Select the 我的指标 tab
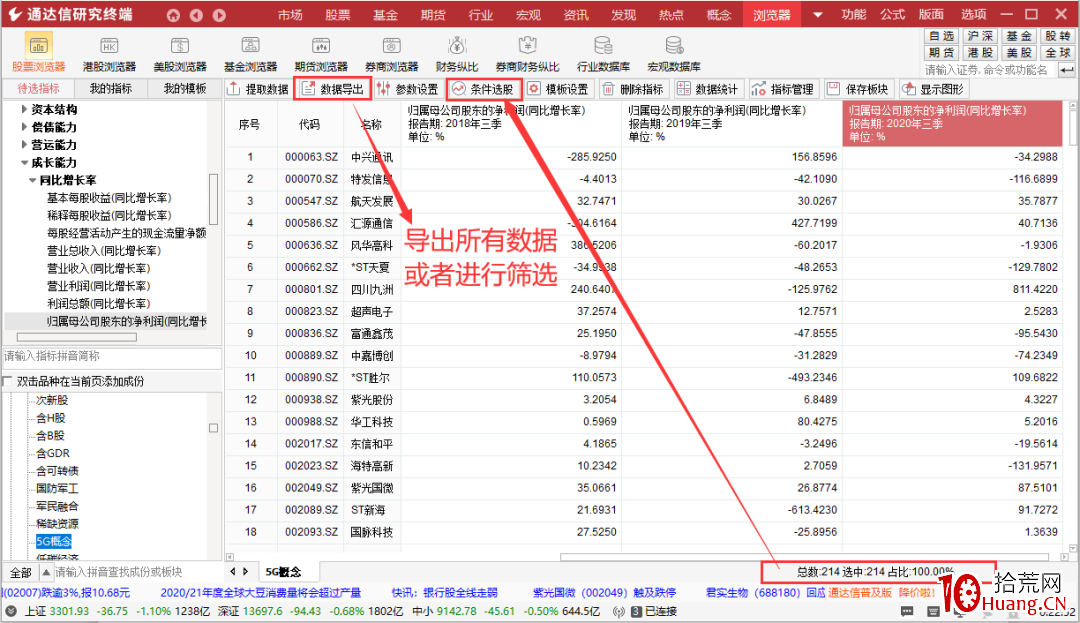The image size is (1080, 623). coord(110,88)
